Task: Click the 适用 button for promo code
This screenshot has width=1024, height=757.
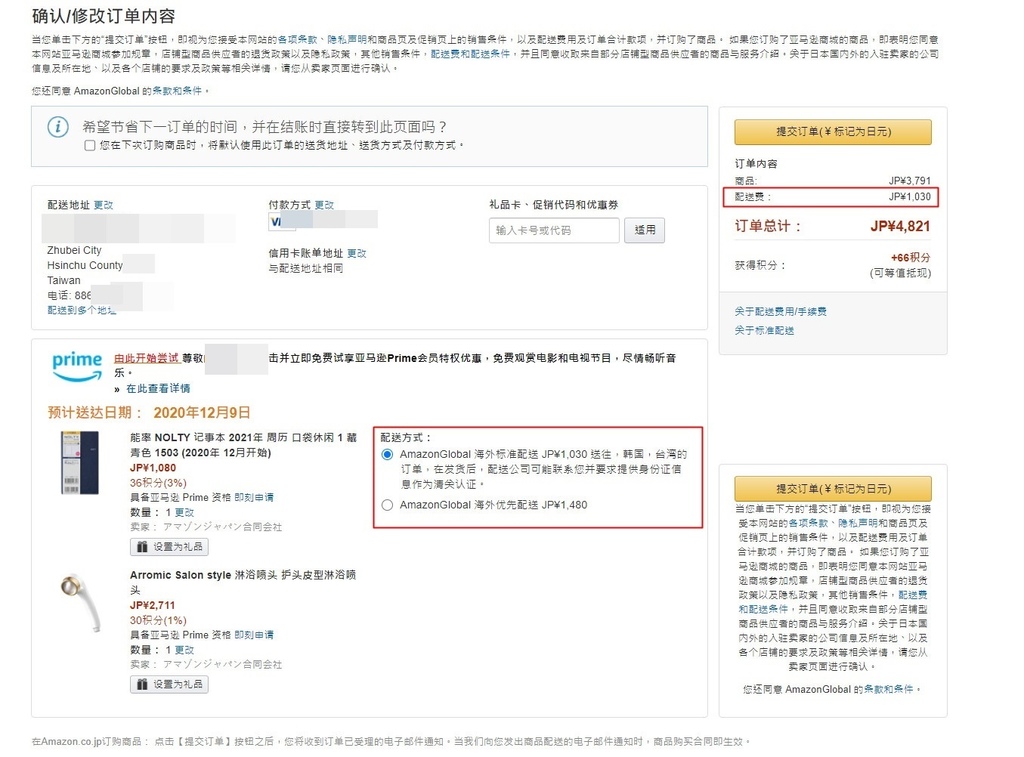Action: (644, 231)
